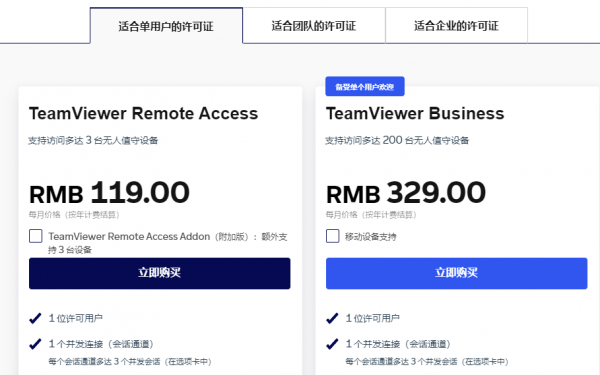The width and height of the screenshot is (600, 375).
Task: Click checkmark icon beside Business 1 位许可用户
Action: (x=332, y=318)
